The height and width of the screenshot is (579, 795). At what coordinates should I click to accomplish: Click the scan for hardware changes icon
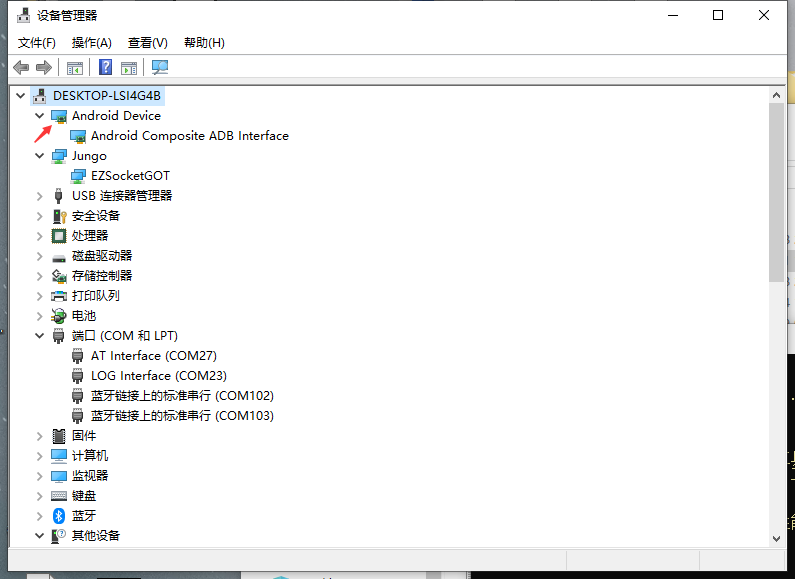[x=160, y=67]
